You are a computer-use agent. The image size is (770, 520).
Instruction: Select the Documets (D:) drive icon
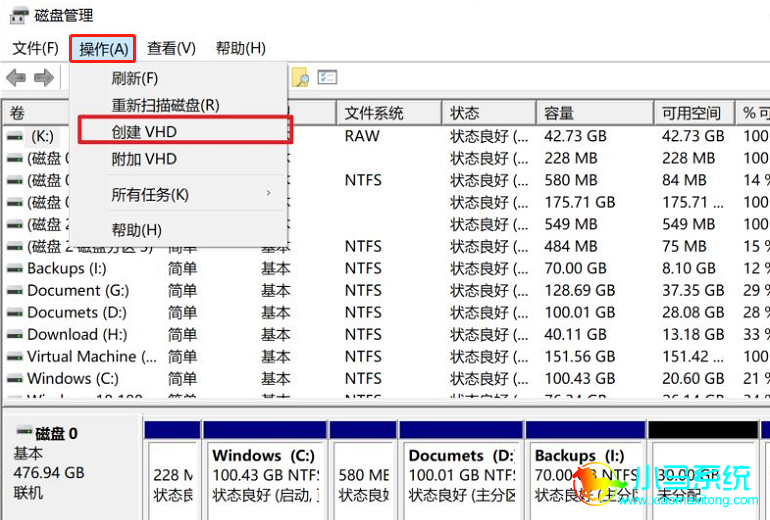click(x=15, y=313)
